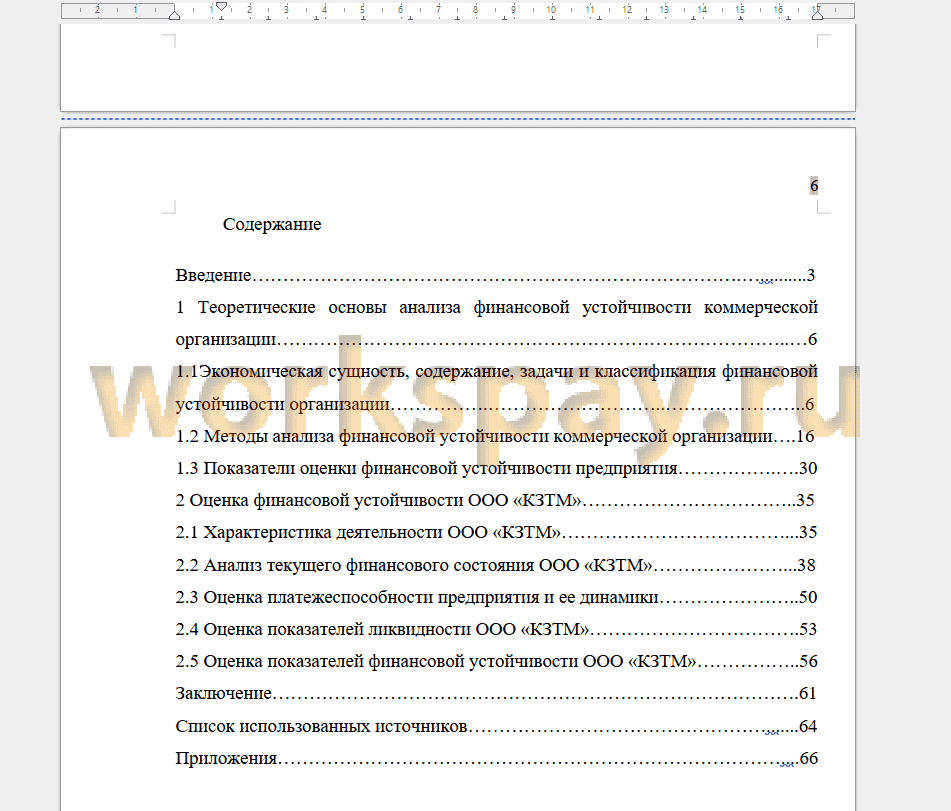Click the heading Содержание
This screenshot has height=811, width=951.
[x=272, y=224]
